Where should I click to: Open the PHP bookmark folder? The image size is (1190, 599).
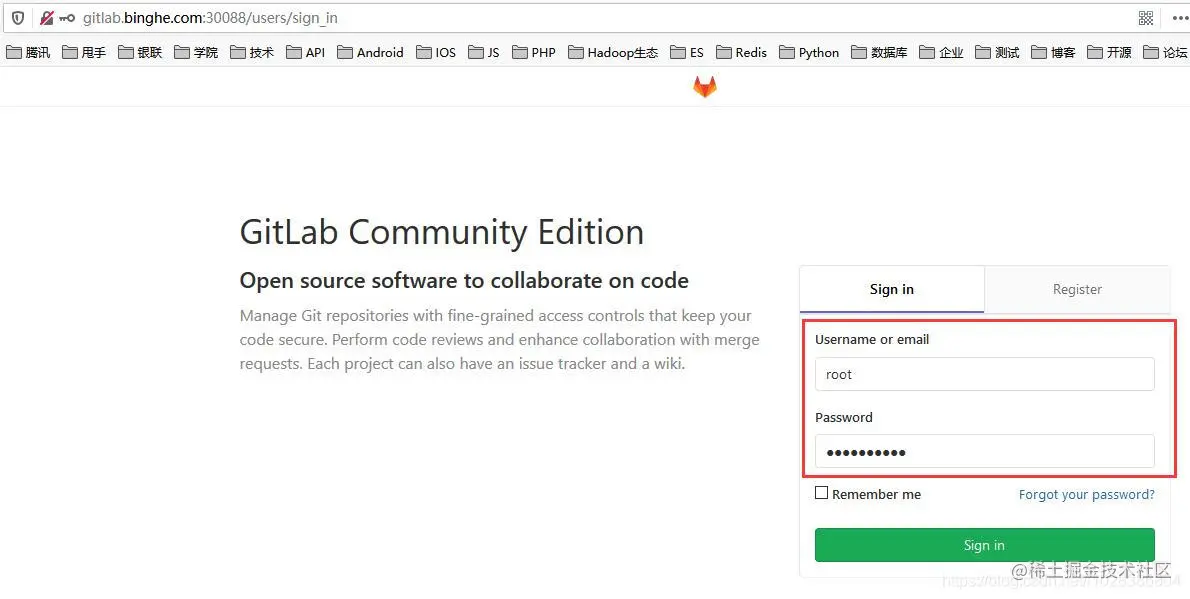tap(534, 52)
